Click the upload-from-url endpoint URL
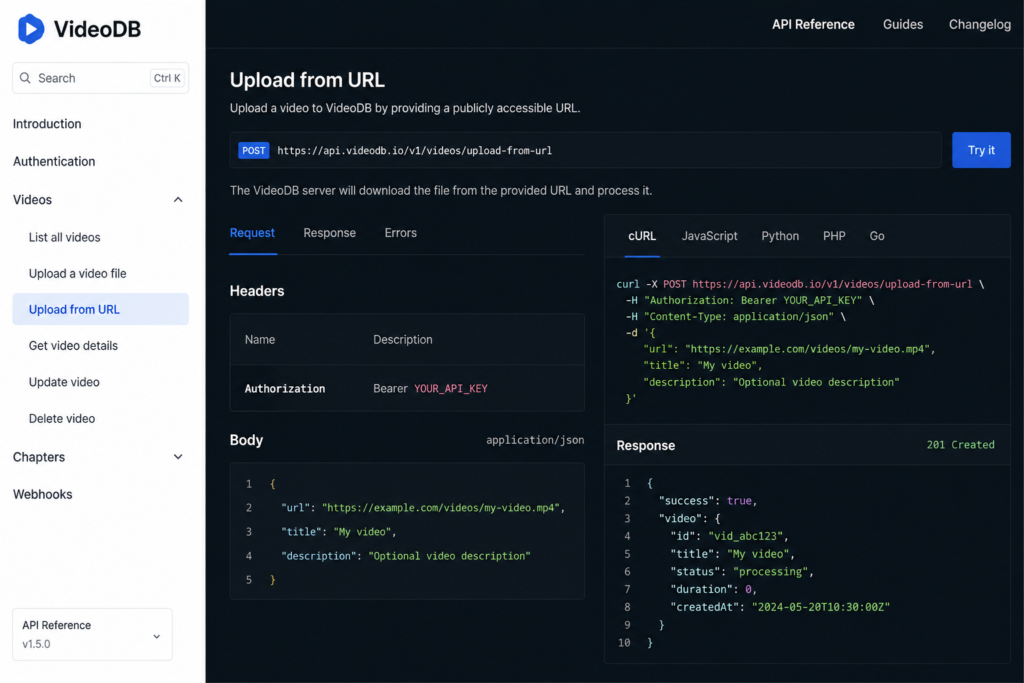The height and width of the screenshot is (683, 1024). tap(415, 151)
